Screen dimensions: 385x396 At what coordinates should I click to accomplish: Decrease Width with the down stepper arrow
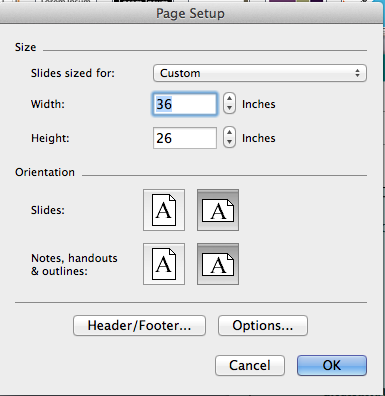point(229,108)
